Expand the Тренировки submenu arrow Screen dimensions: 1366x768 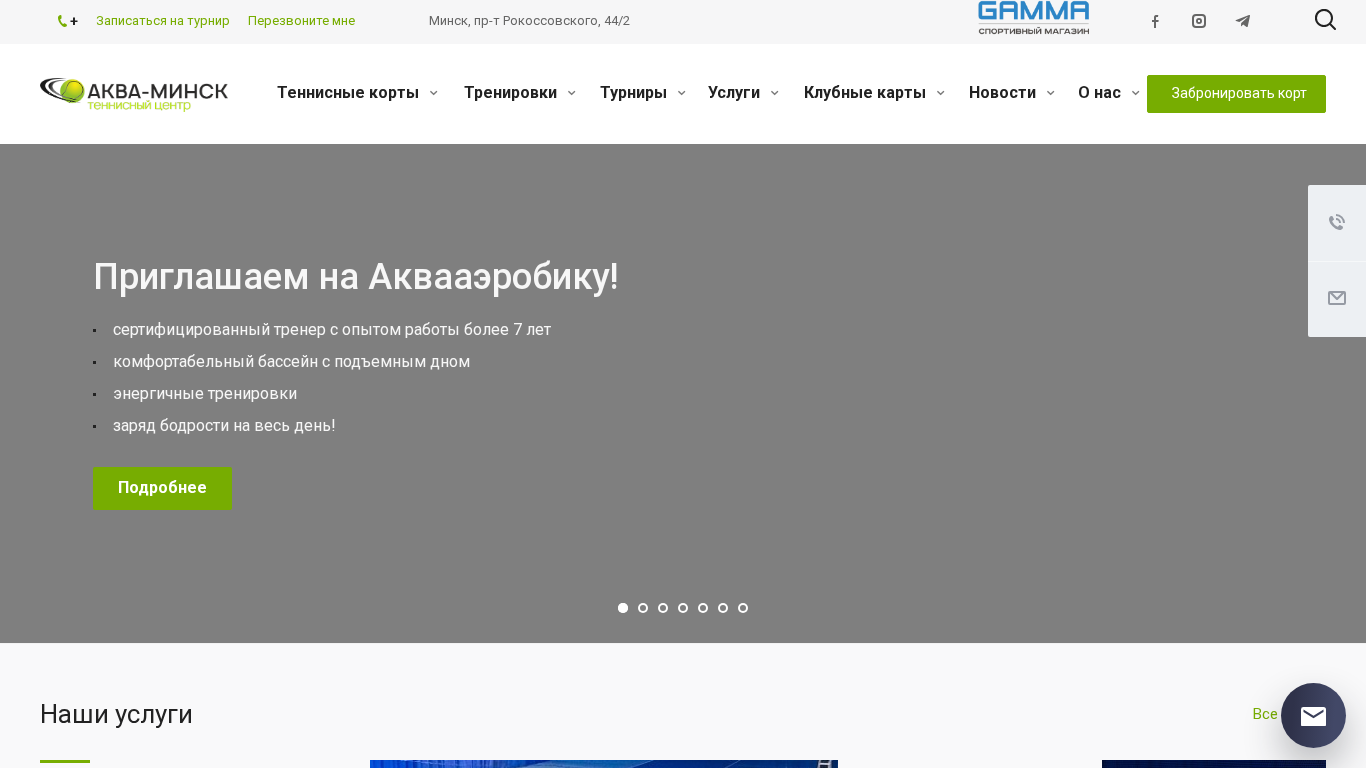pos(572,93)
